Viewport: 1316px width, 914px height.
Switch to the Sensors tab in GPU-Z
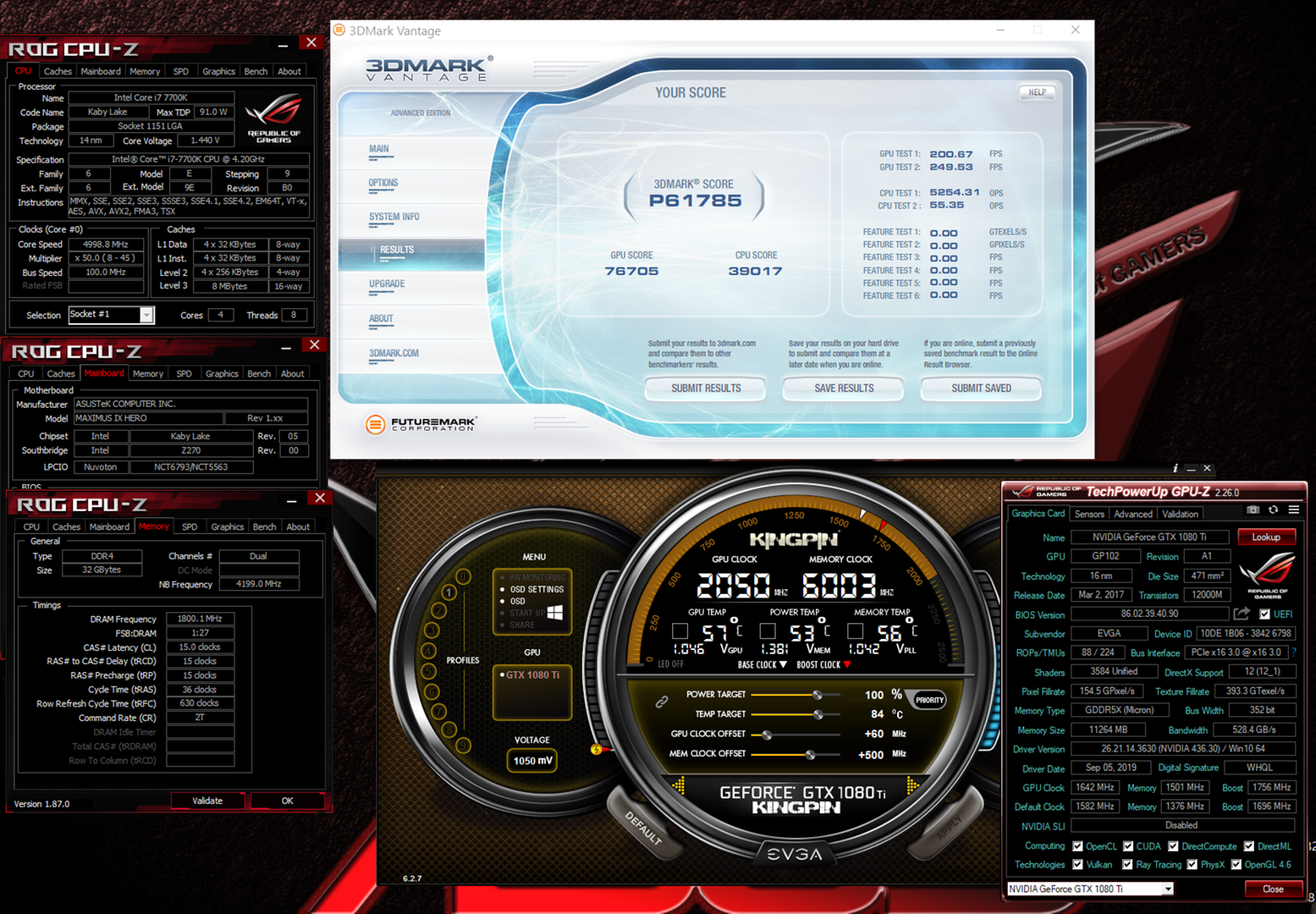pos(1089,514)
